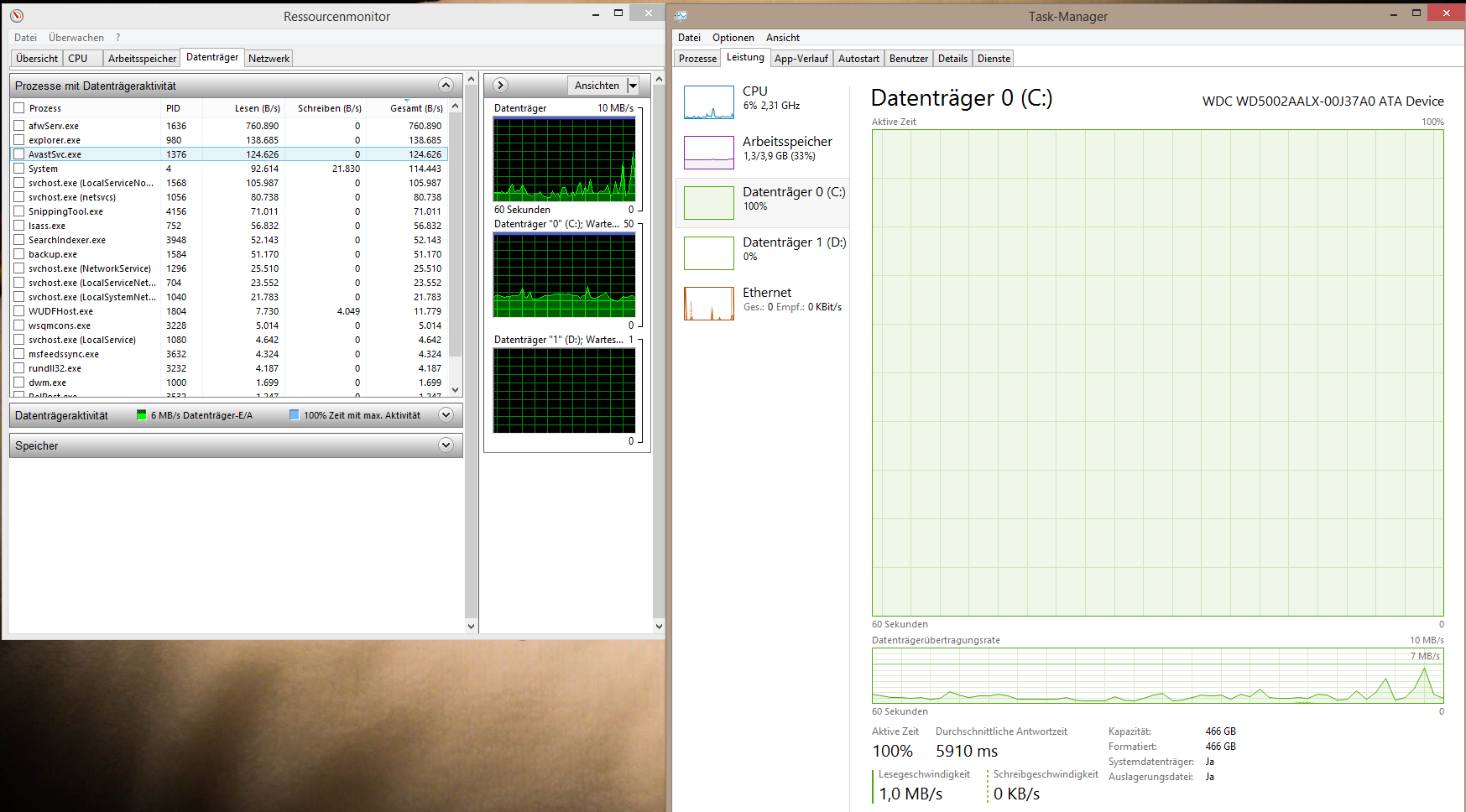
Task: Open Datei menu in Ressourcenmonitor
Action: pyautogui.click(x=25, y=38)
